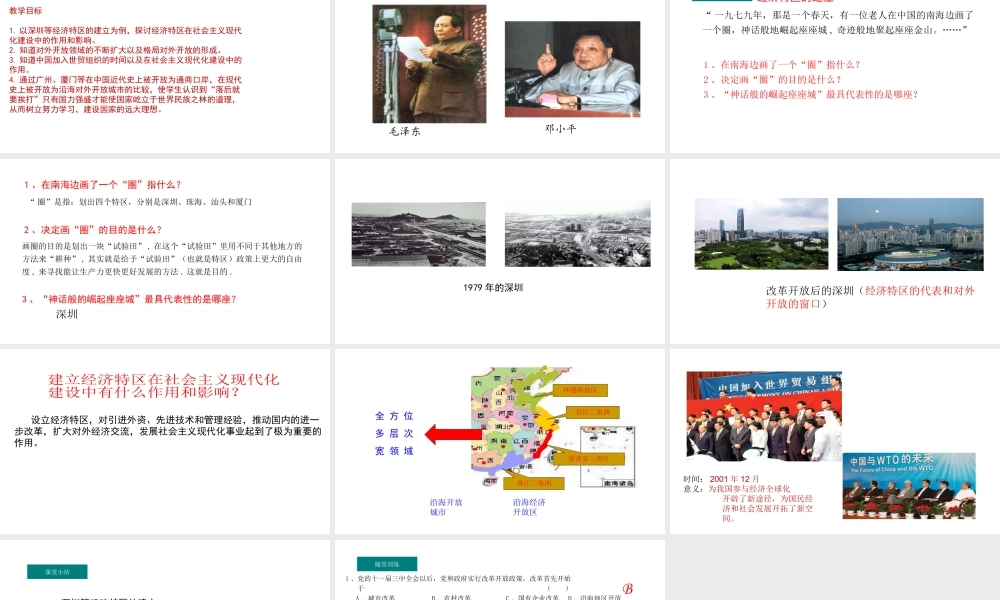Select quiz question 1 about 十一届三中全会

[458, 583]
